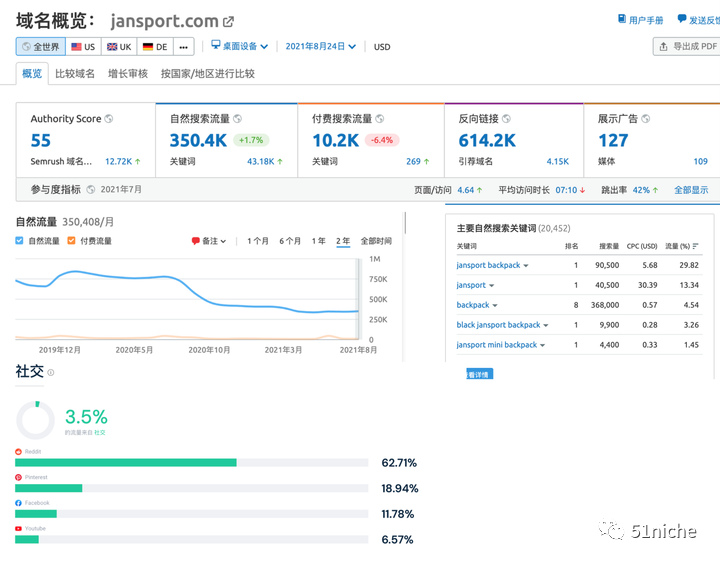
Task: Click the Pinterest icon in social list
Action: [x=18, y=477]
